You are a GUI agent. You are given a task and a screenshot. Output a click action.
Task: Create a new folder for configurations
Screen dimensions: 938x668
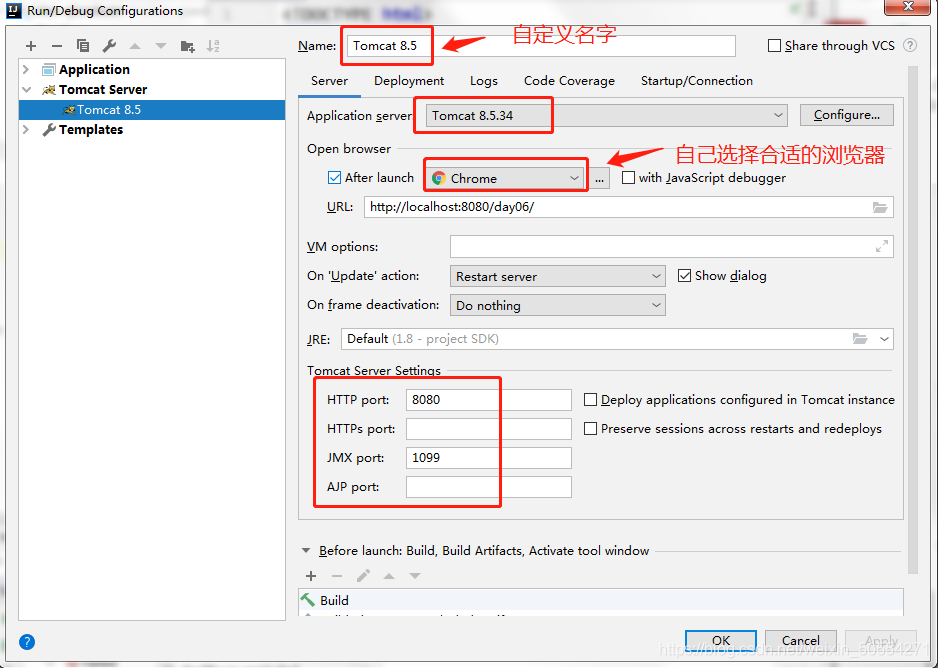pyautogui.click(x=187, y=46)
